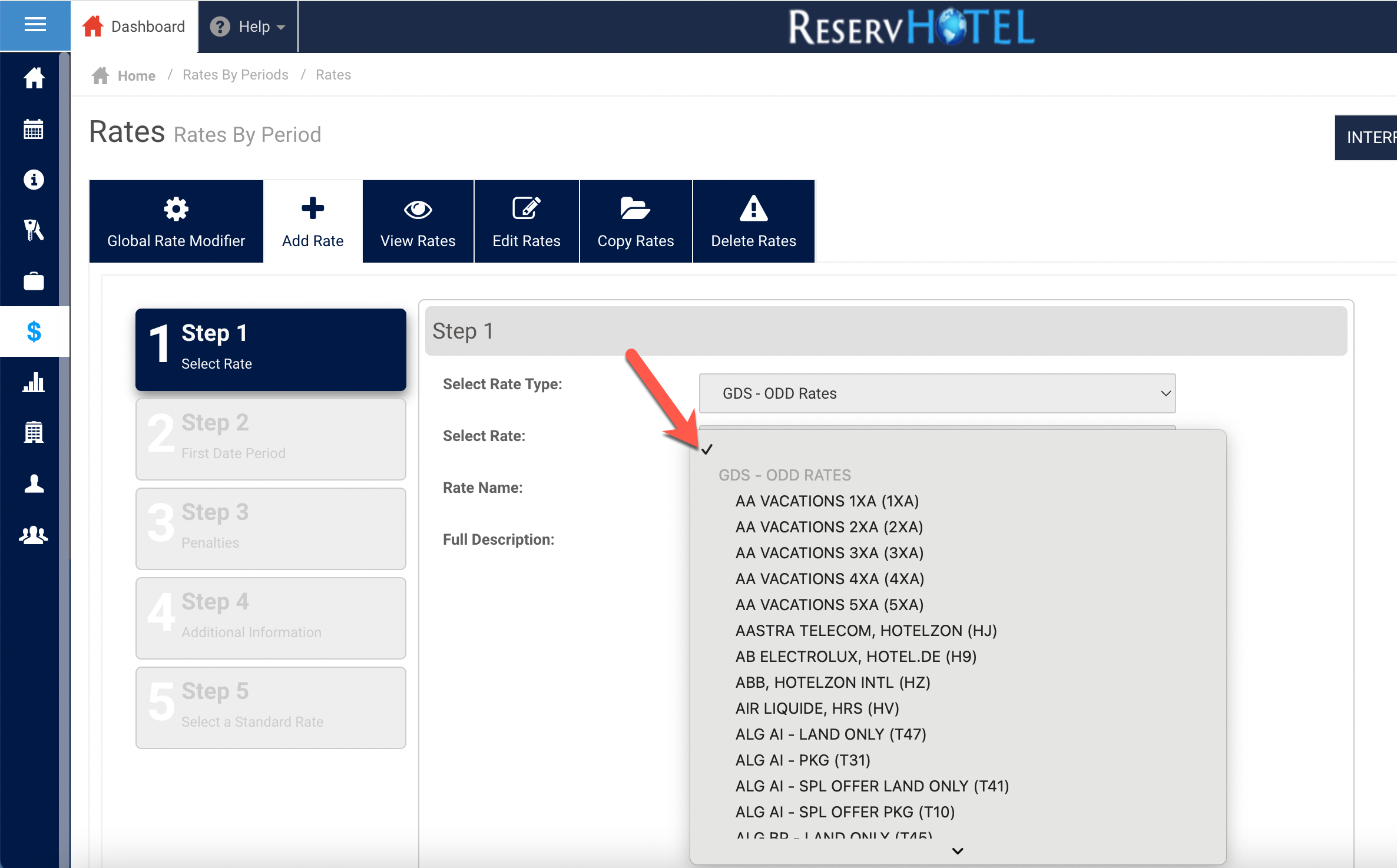The image size is (1397, 868).
Task: Select the blank checked option in list
Action: click(x=825, y=449)
